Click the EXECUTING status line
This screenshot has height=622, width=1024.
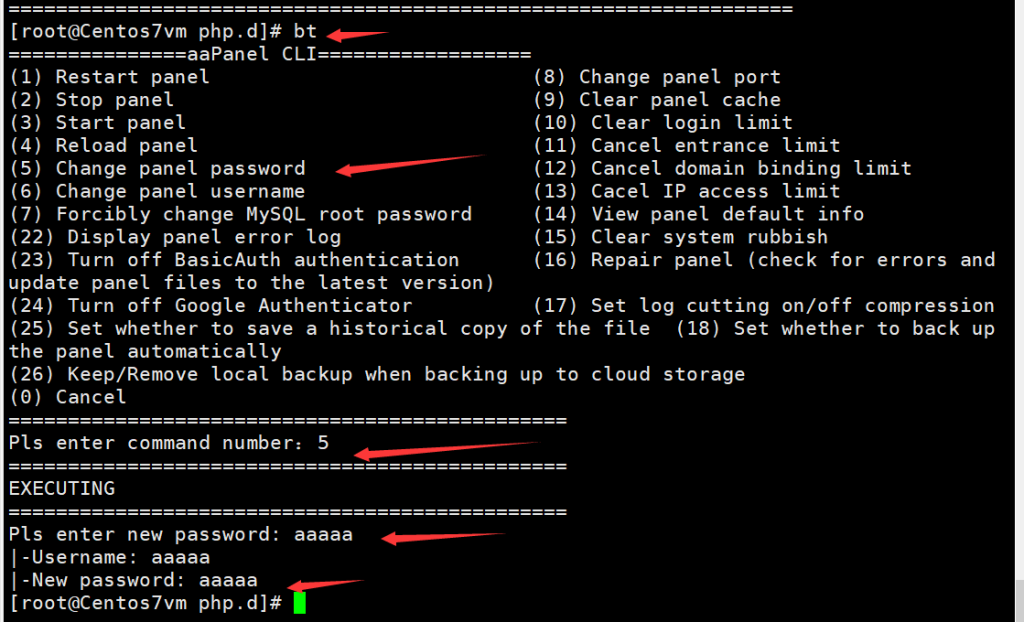62,489
